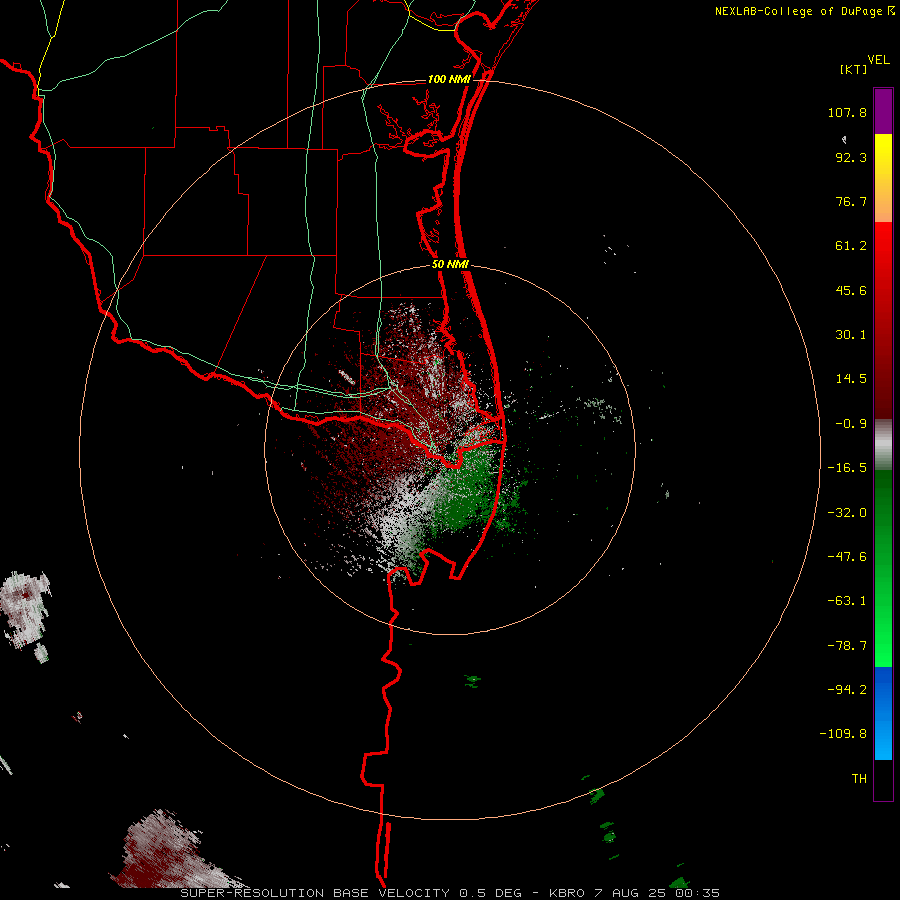Viewport: 900px width, 900px height.
Task: Click the 107.8 legend value
Action: [847, 112]
